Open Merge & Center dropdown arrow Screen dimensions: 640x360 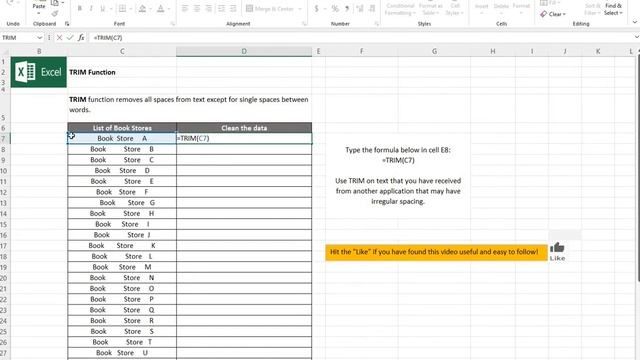pyautogui.click(x=300, y=9)
